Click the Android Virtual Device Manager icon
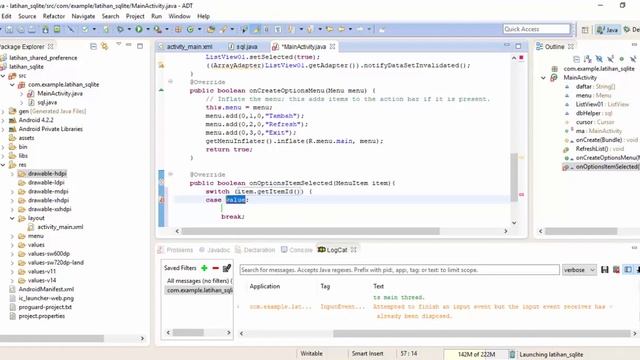Screen dimensions: 640x360 point(57,29)
